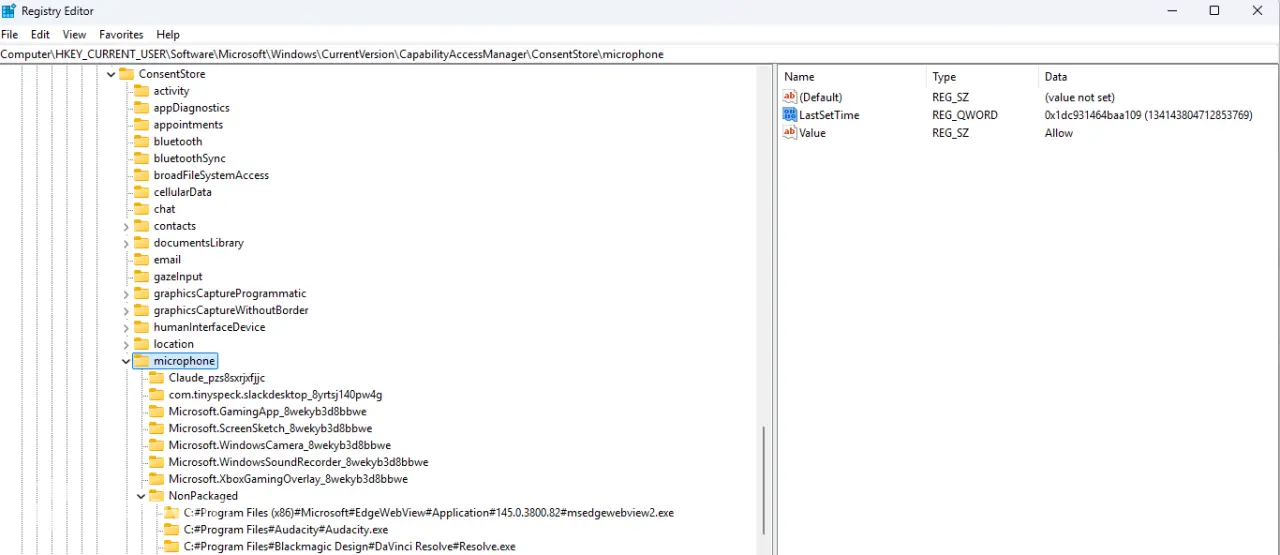Select the contacts tree key
Viewport: 1280px width, 555px height.
click(175, 226)
